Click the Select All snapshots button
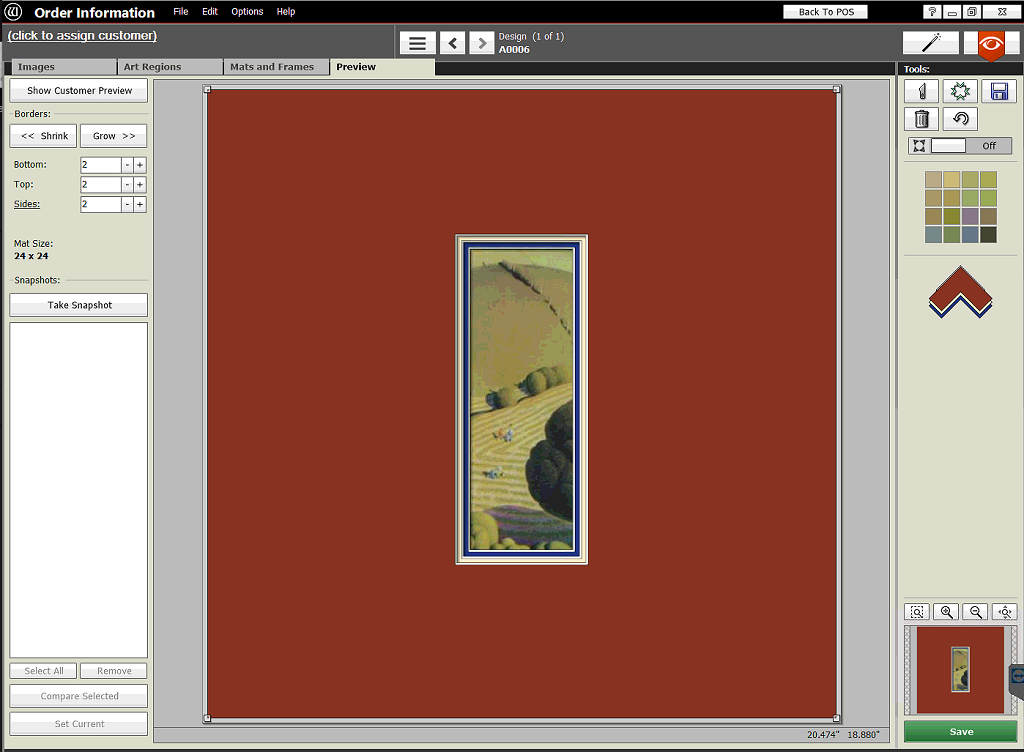1024x752 pixels. (43, 670)
